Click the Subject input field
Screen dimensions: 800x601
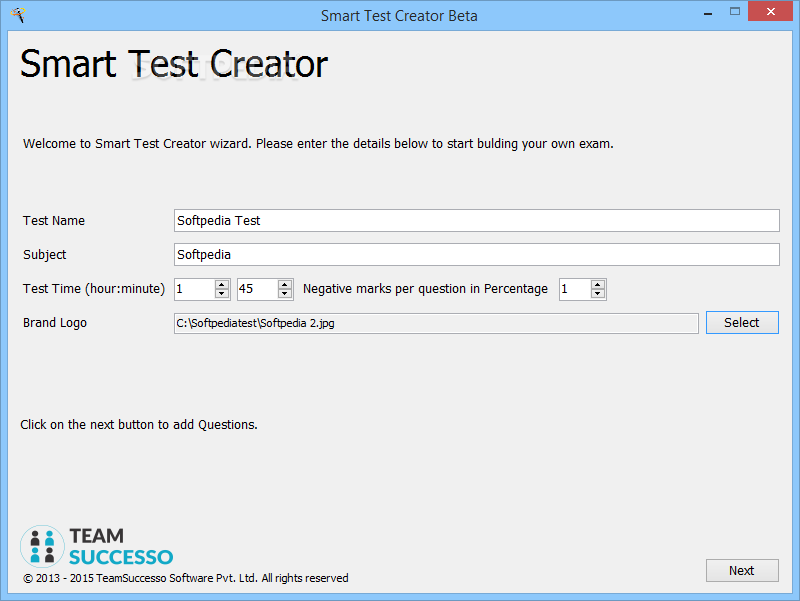[477, 255]
